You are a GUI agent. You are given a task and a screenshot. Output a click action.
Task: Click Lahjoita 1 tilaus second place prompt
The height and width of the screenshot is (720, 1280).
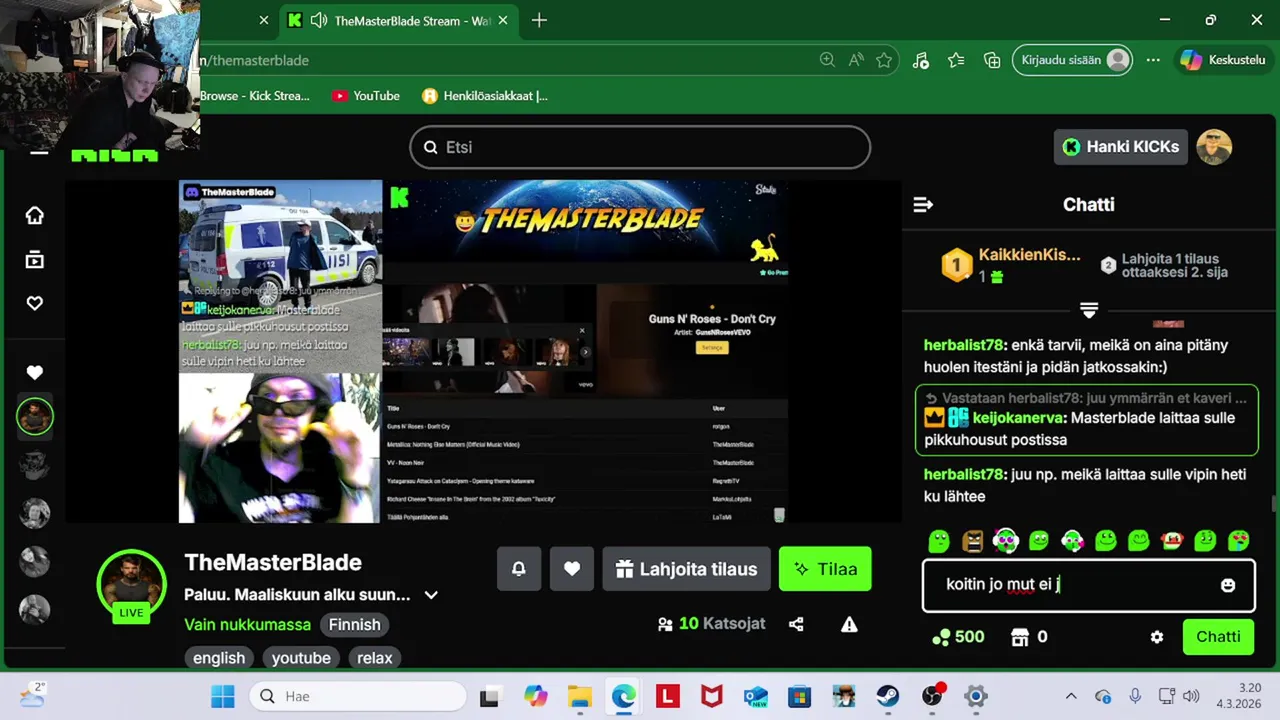(1164, 265)
